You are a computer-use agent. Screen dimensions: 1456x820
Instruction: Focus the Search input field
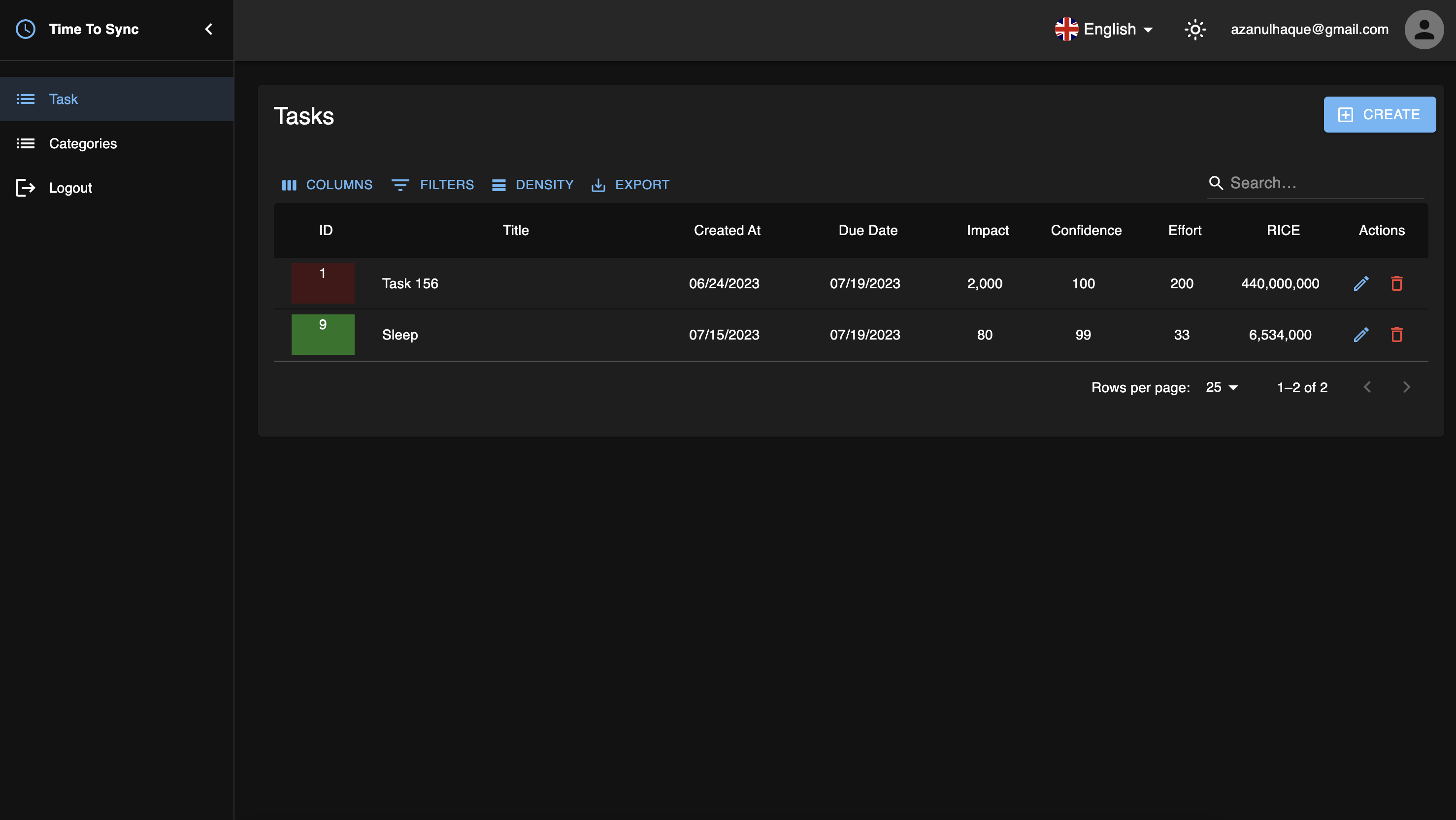1325,183
